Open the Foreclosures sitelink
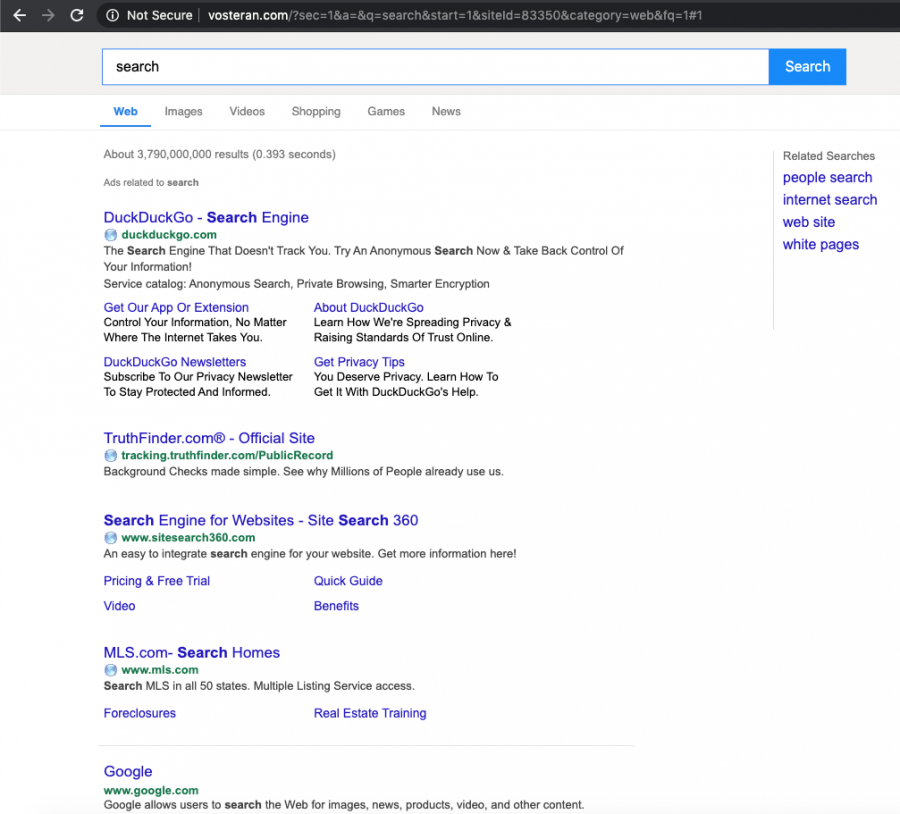This screenshot has height=814, width=900. point(139,714)
